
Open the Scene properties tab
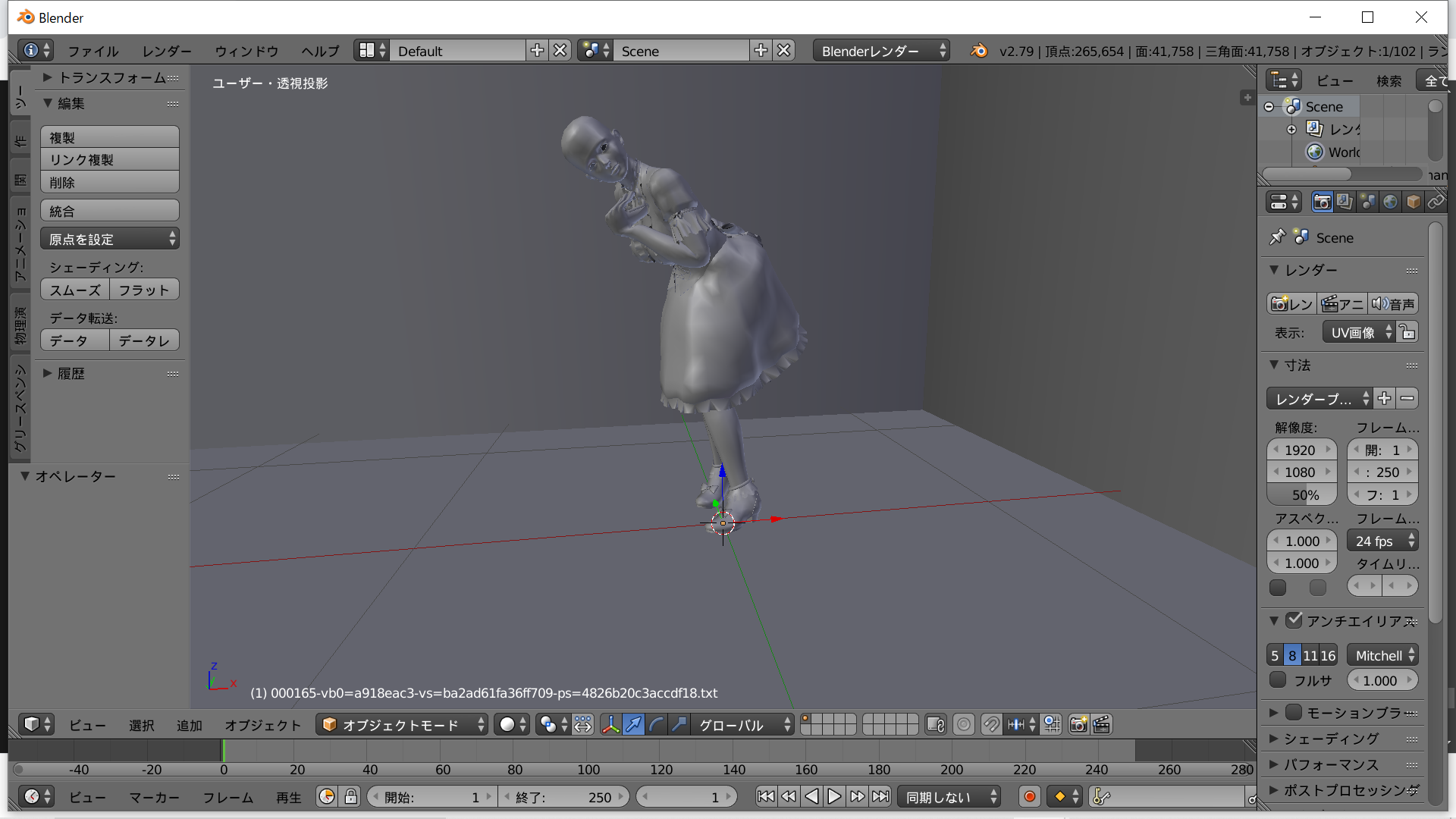click(1367, 202)
